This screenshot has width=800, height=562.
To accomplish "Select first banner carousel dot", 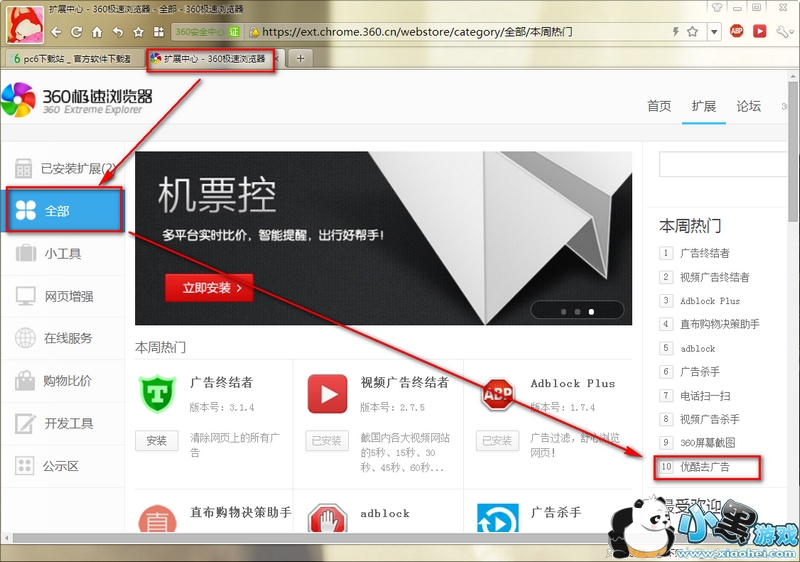I will pos(563,312).
